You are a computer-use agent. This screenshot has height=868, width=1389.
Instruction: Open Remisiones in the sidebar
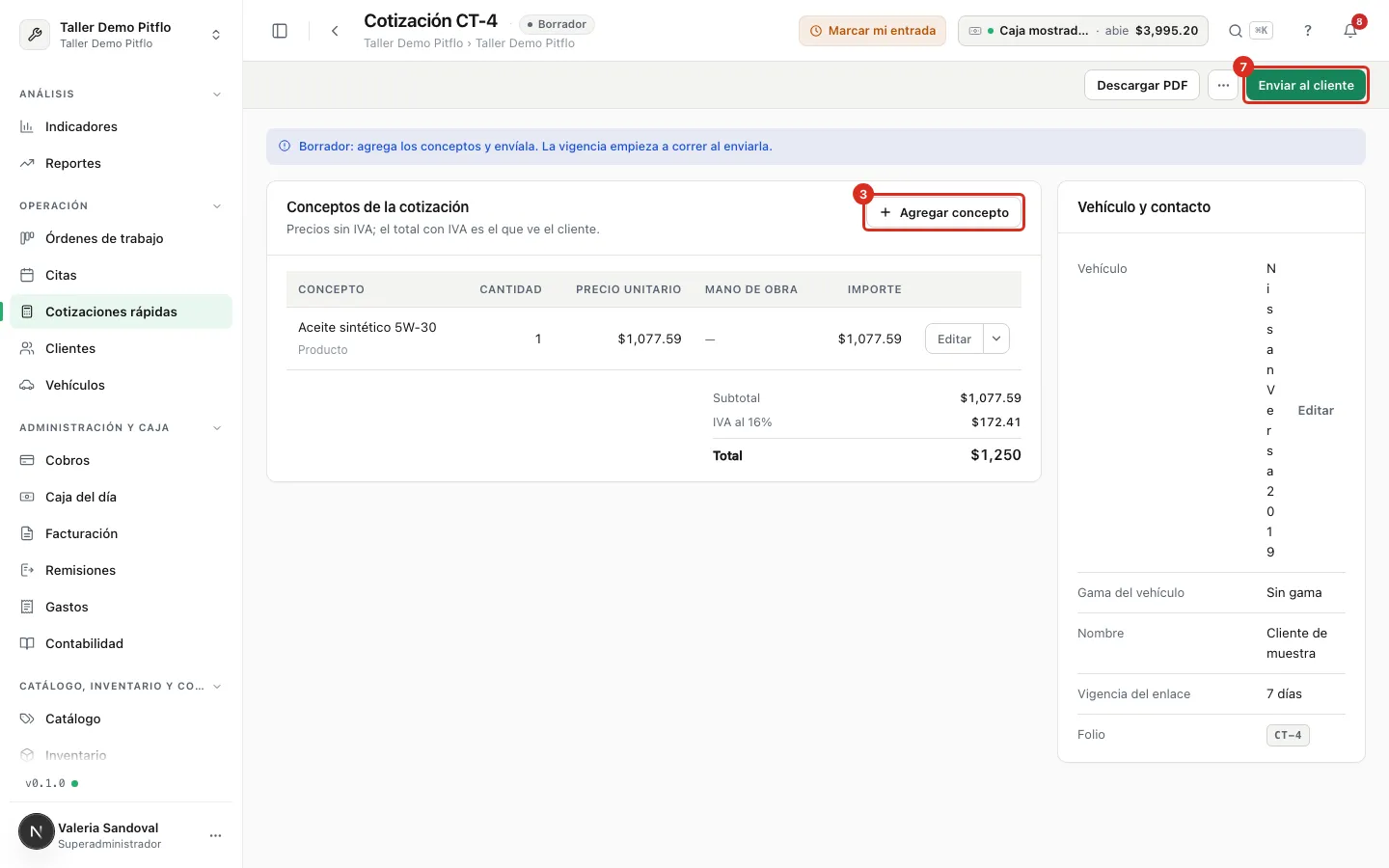tap(121, 570)
